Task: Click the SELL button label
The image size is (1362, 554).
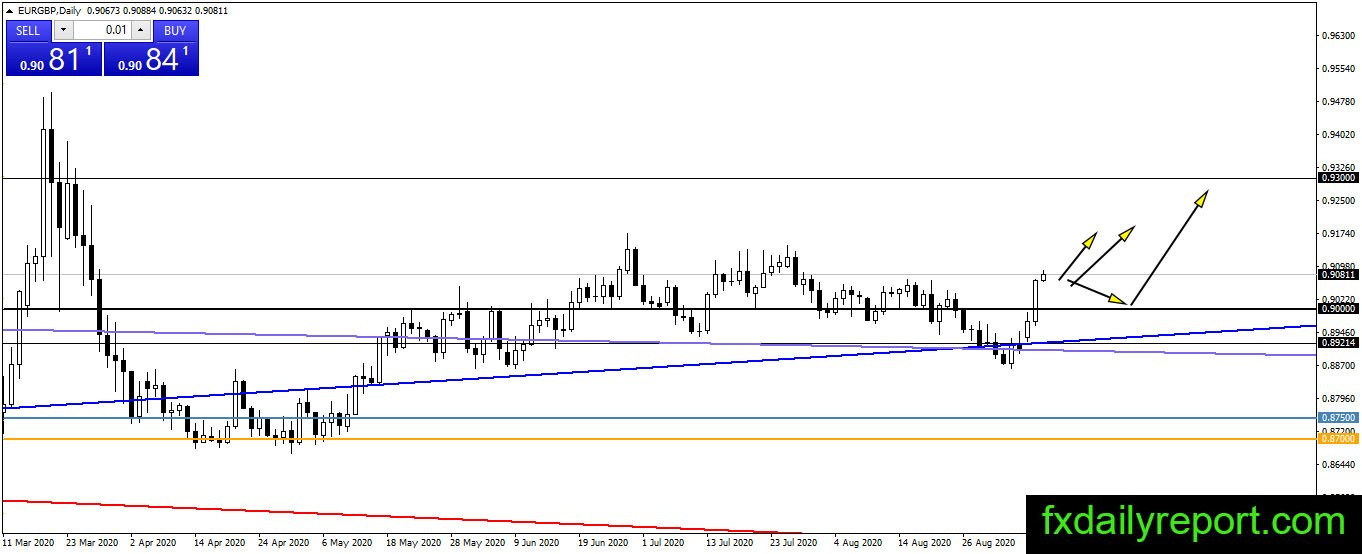Action: pos(28,30)
